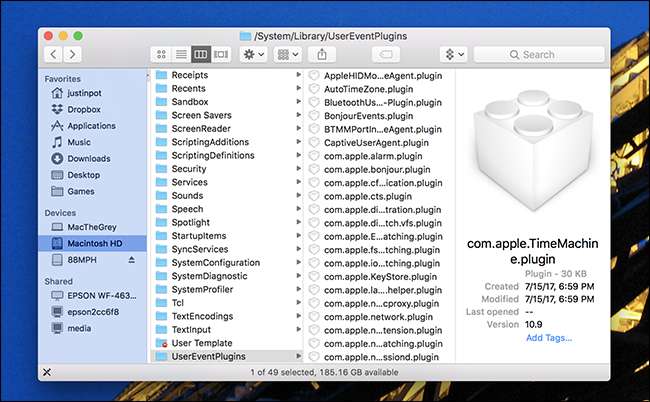This screenshot has width=650, height=402.
Task: Open the Arrange grouping dropdown
Action: (x=287, y=54)
